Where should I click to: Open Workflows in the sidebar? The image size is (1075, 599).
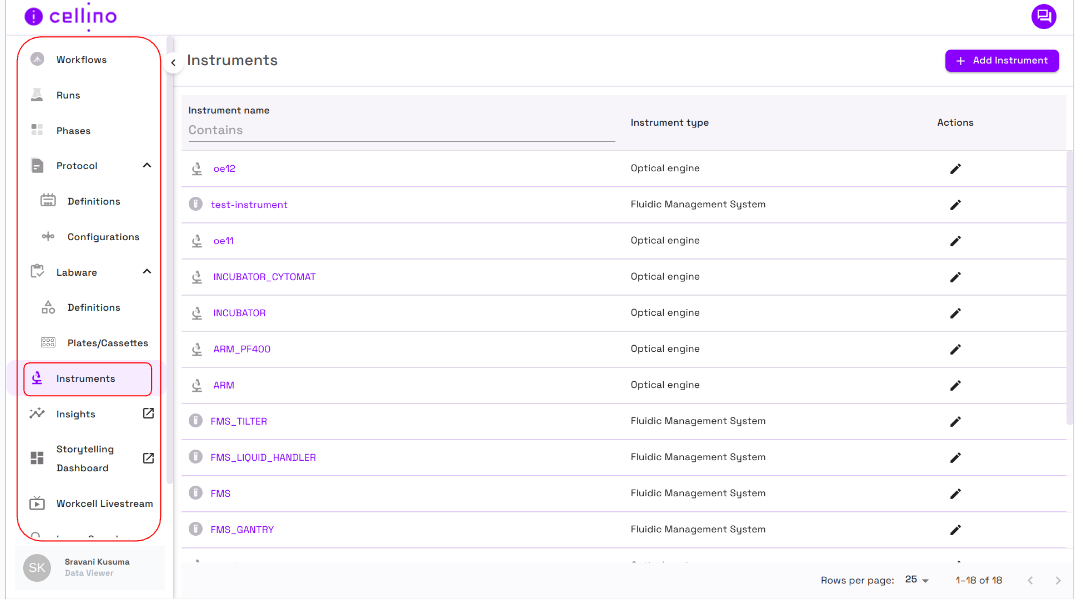81,60
